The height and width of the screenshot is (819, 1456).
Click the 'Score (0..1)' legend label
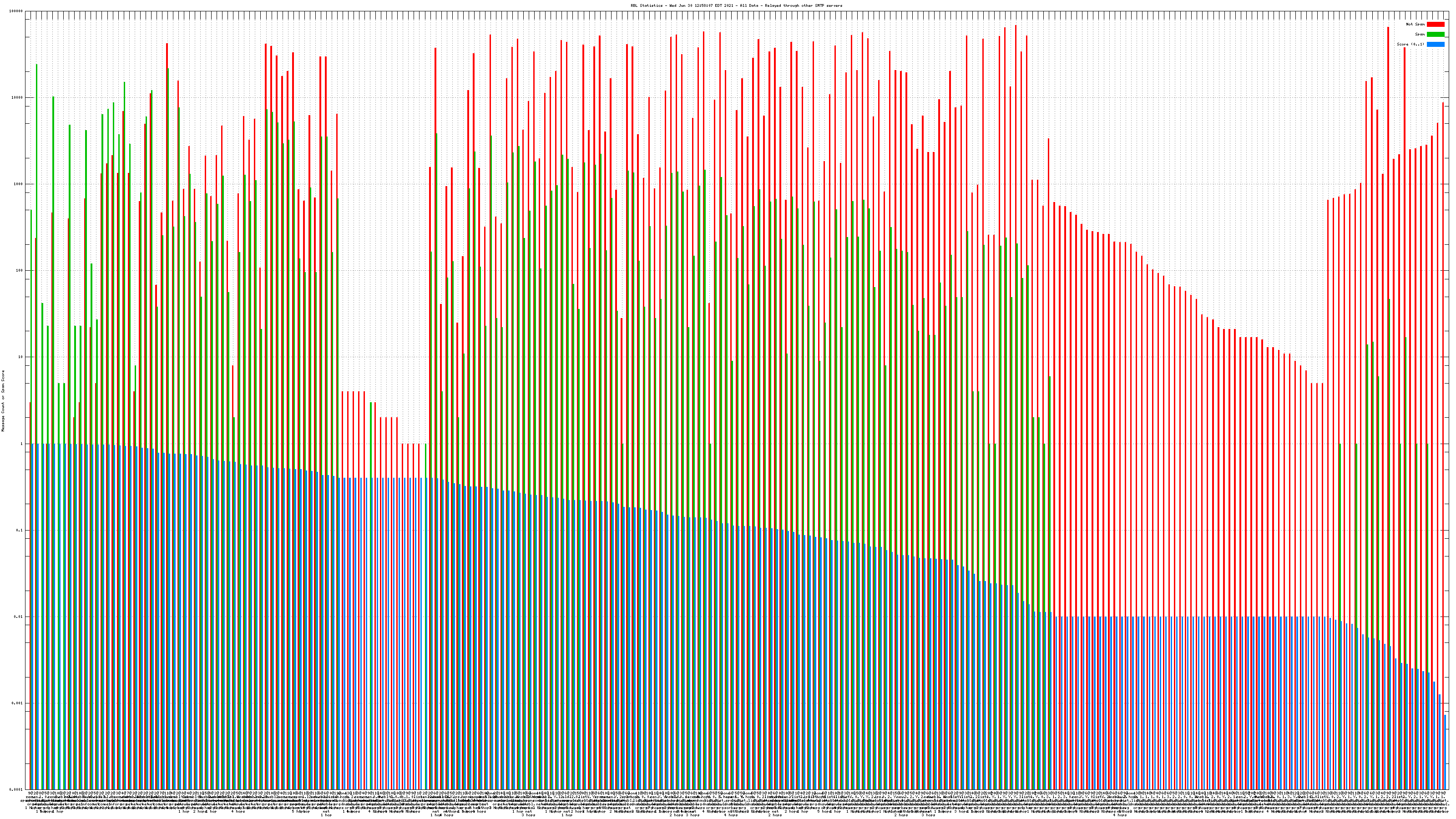click(1410, 44)
